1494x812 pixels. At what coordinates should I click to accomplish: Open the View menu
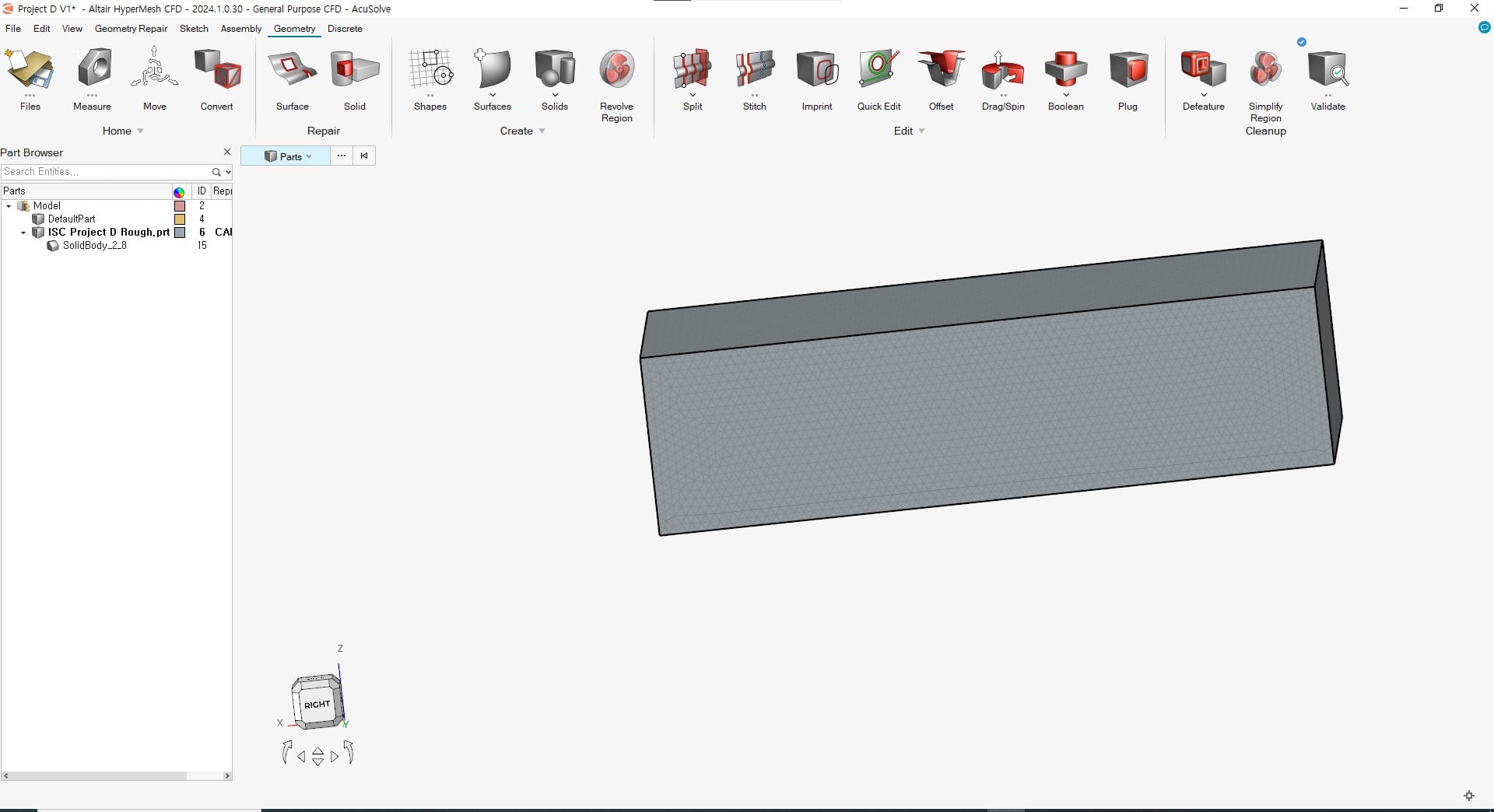[72, 29]
